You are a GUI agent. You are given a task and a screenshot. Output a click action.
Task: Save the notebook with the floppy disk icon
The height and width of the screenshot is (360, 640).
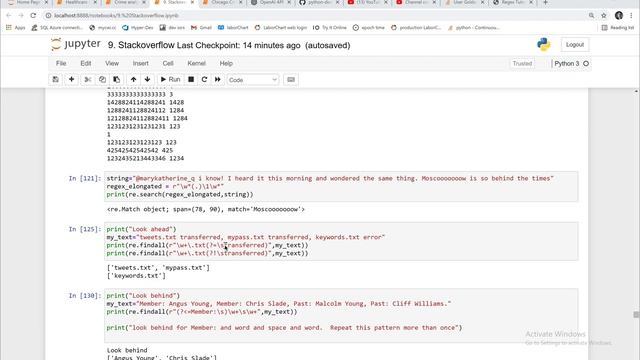click(56, 80)
